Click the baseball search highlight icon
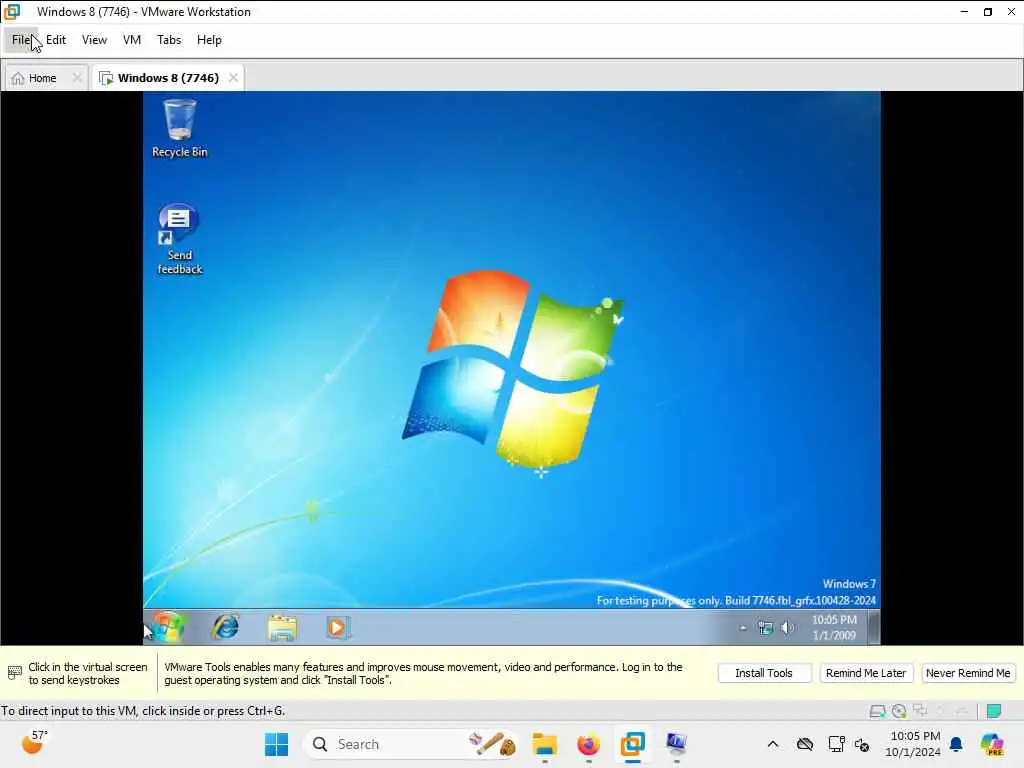 [492, 744]
